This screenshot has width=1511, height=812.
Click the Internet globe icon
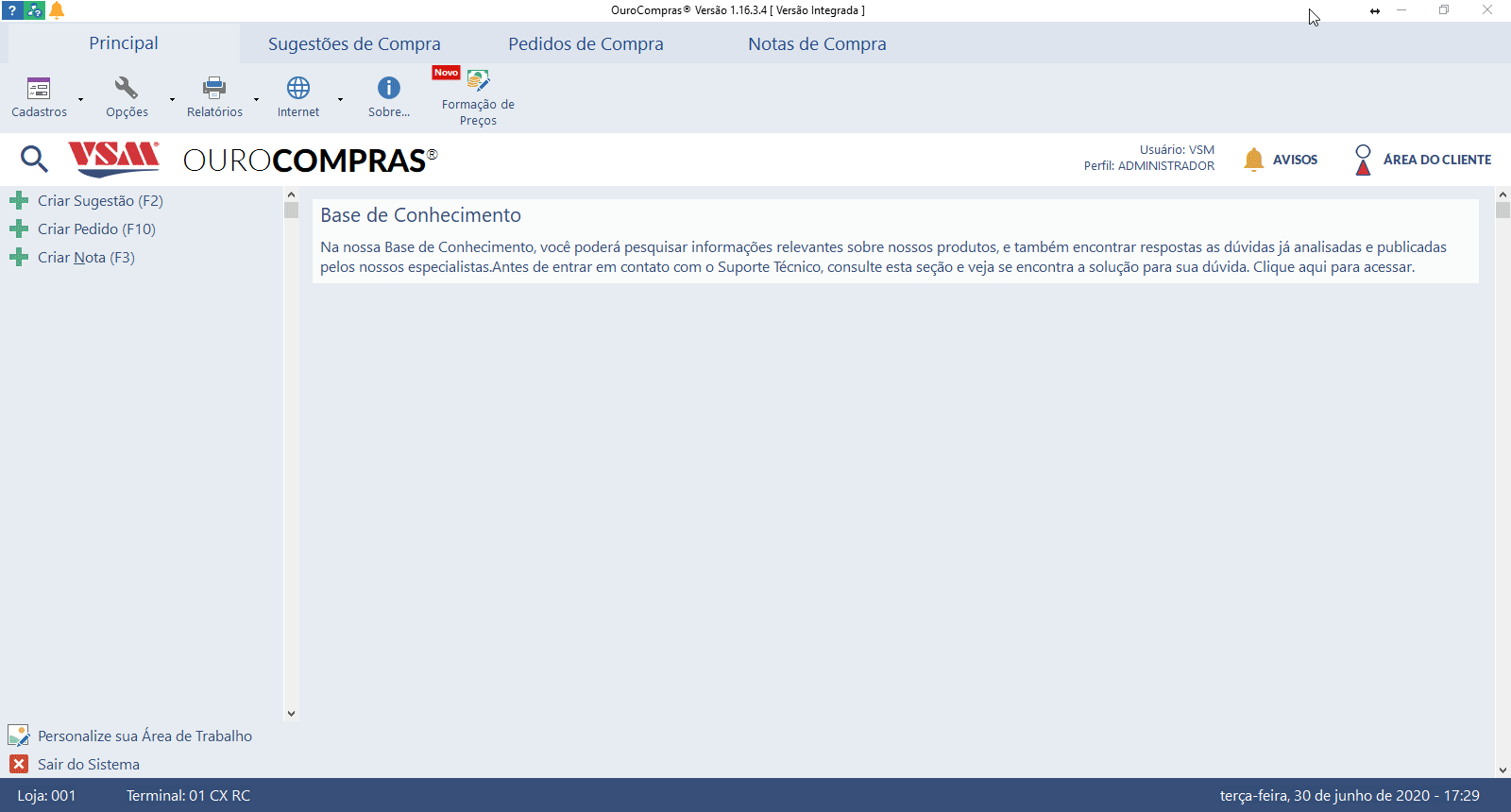tap(298, 89)
